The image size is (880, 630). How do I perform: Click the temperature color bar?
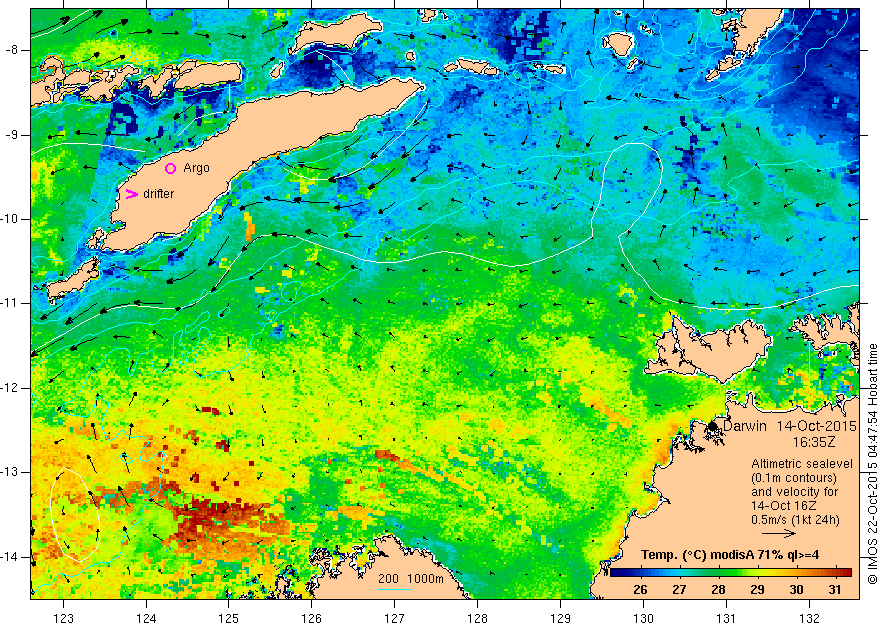pyautogui.click(x=730, y=572)
